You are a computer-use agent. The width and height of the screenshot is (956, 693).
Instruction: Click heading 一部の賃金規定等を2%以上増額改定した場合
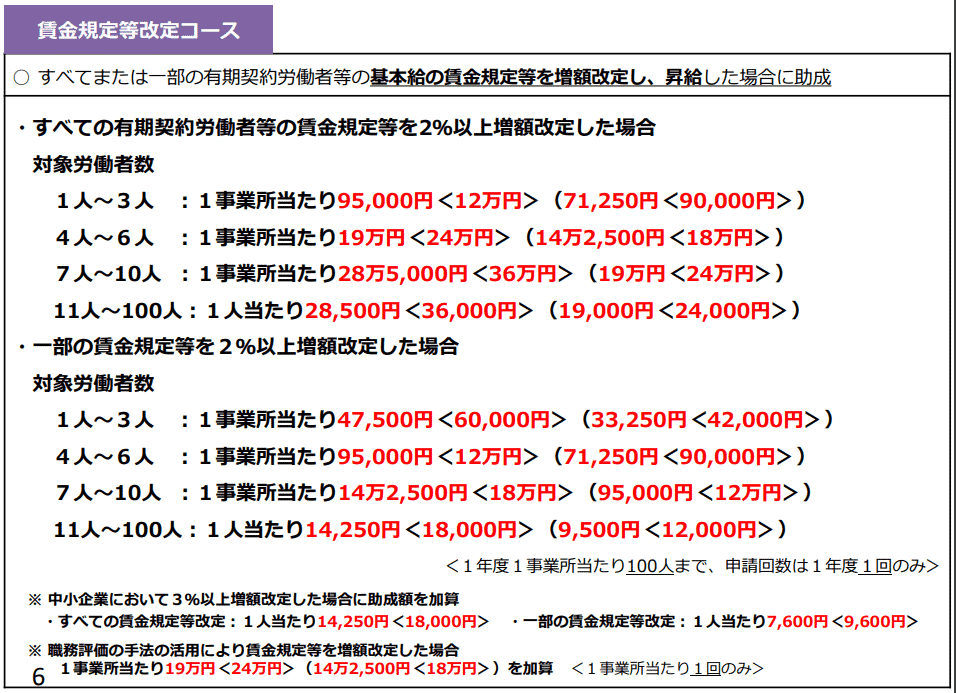(246, 347)
